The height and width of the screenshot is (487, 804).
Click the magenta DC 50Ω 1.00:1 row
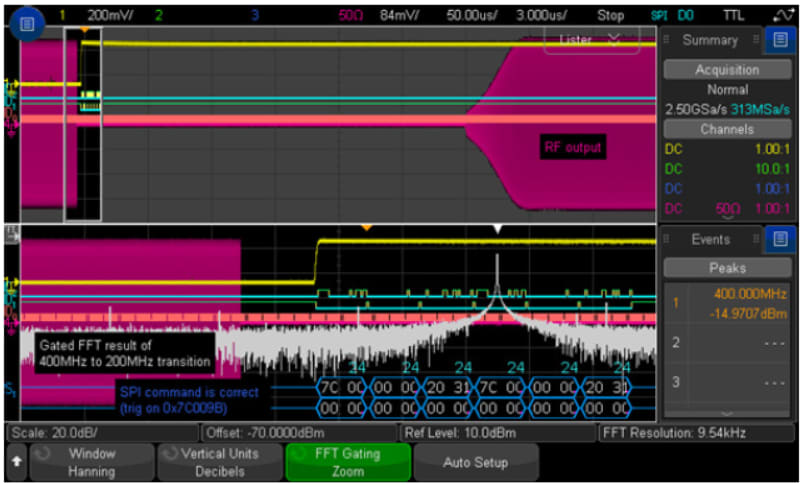coord(727,208)
